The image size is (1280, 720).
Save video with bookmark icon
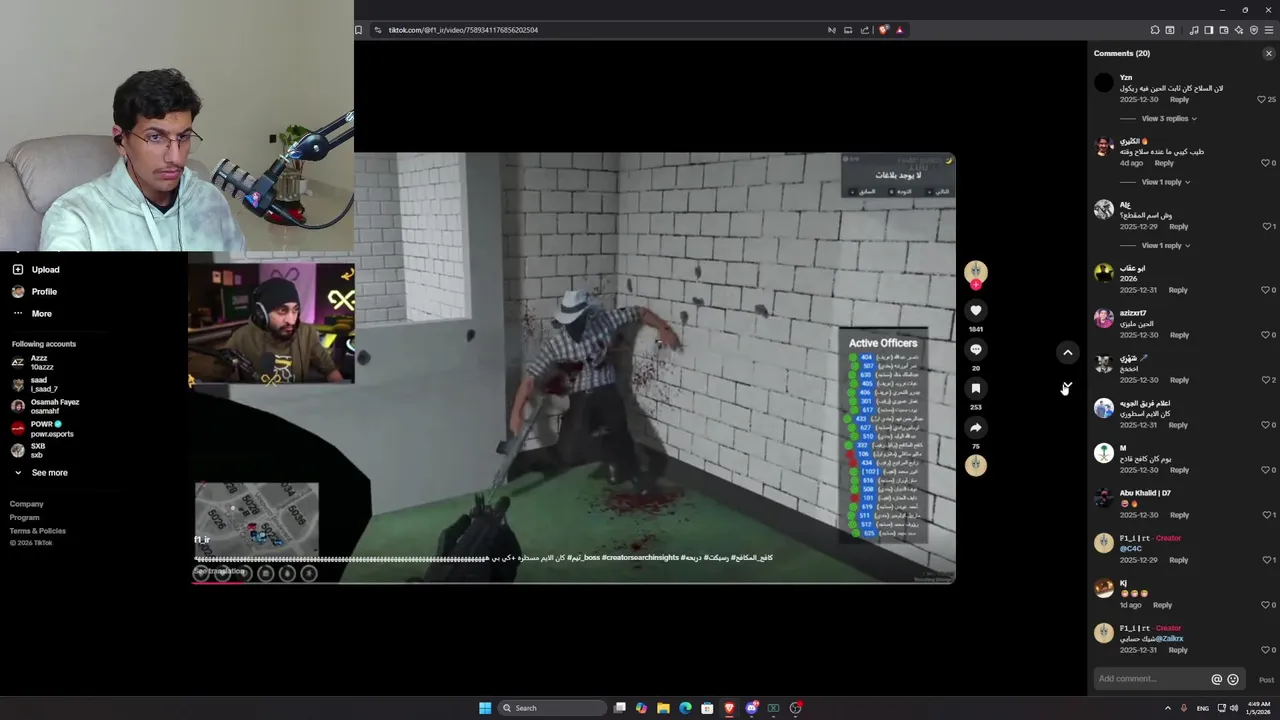pos(976,389)
